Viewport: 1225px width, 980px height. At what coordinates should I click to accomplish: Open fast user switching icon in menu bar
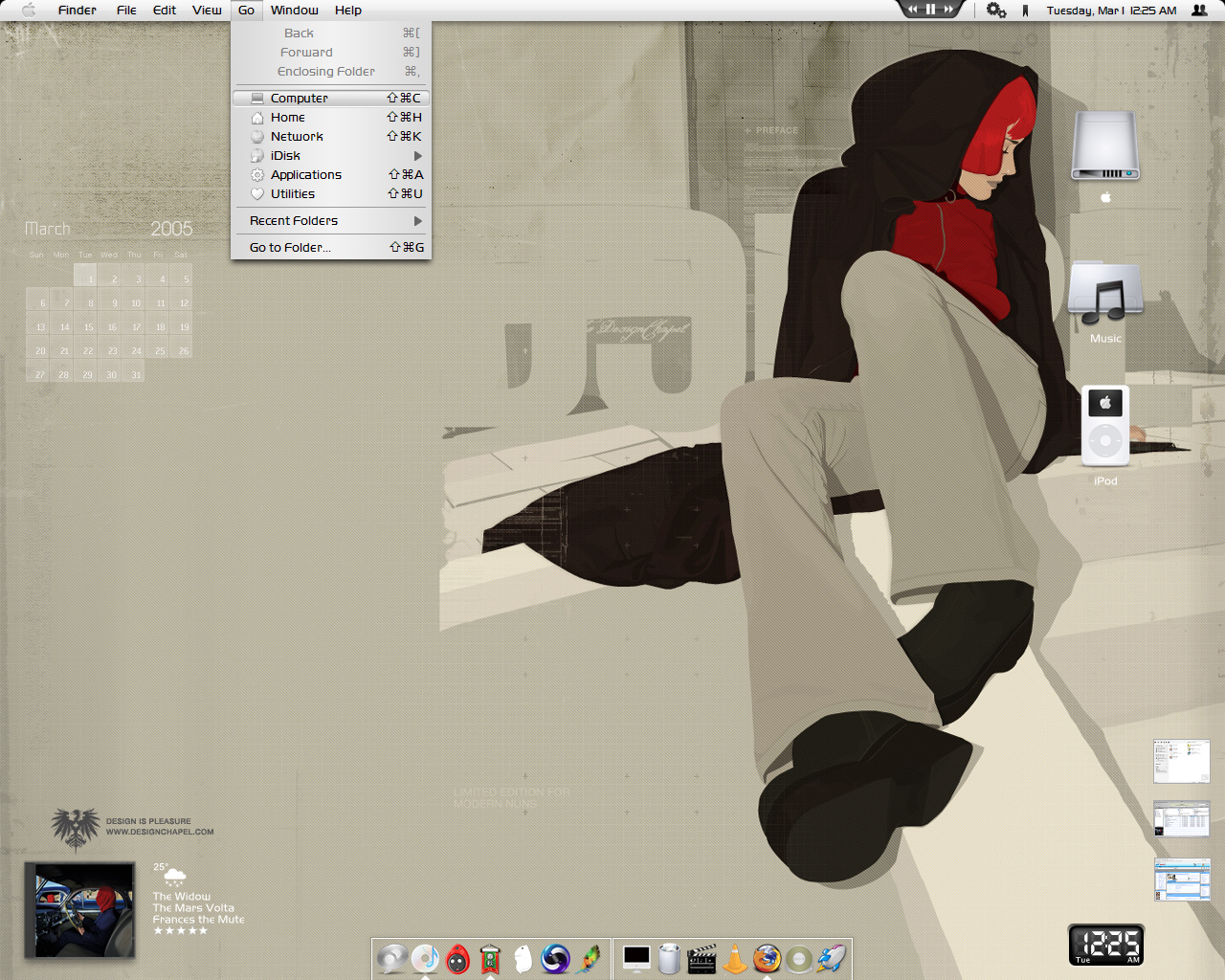1199,10
